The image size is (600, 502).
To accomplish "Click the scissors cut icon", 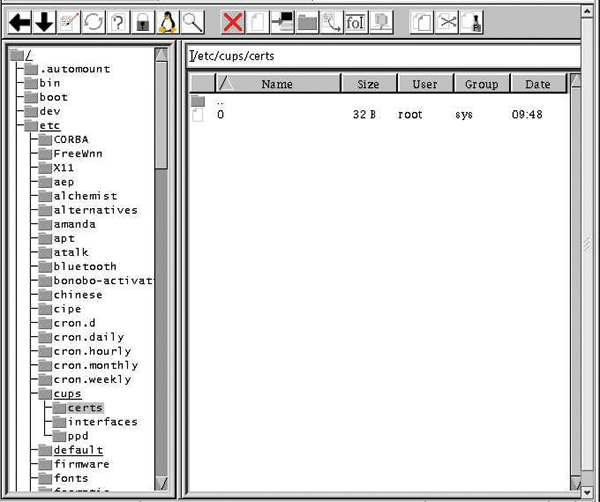I will 447,20.
